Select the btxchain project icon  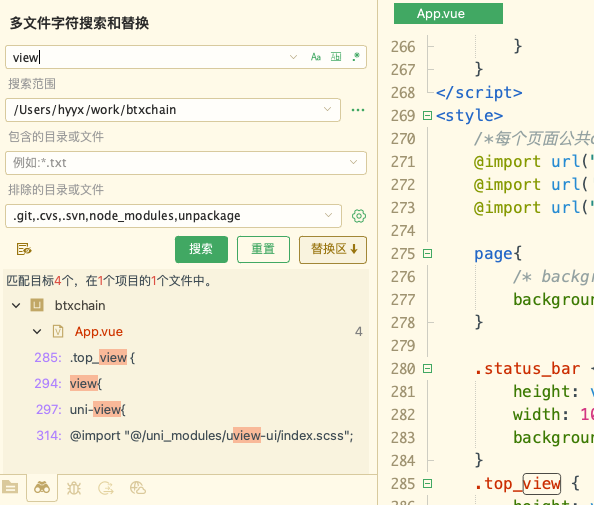pyautogui.click(x=37, y=305)
